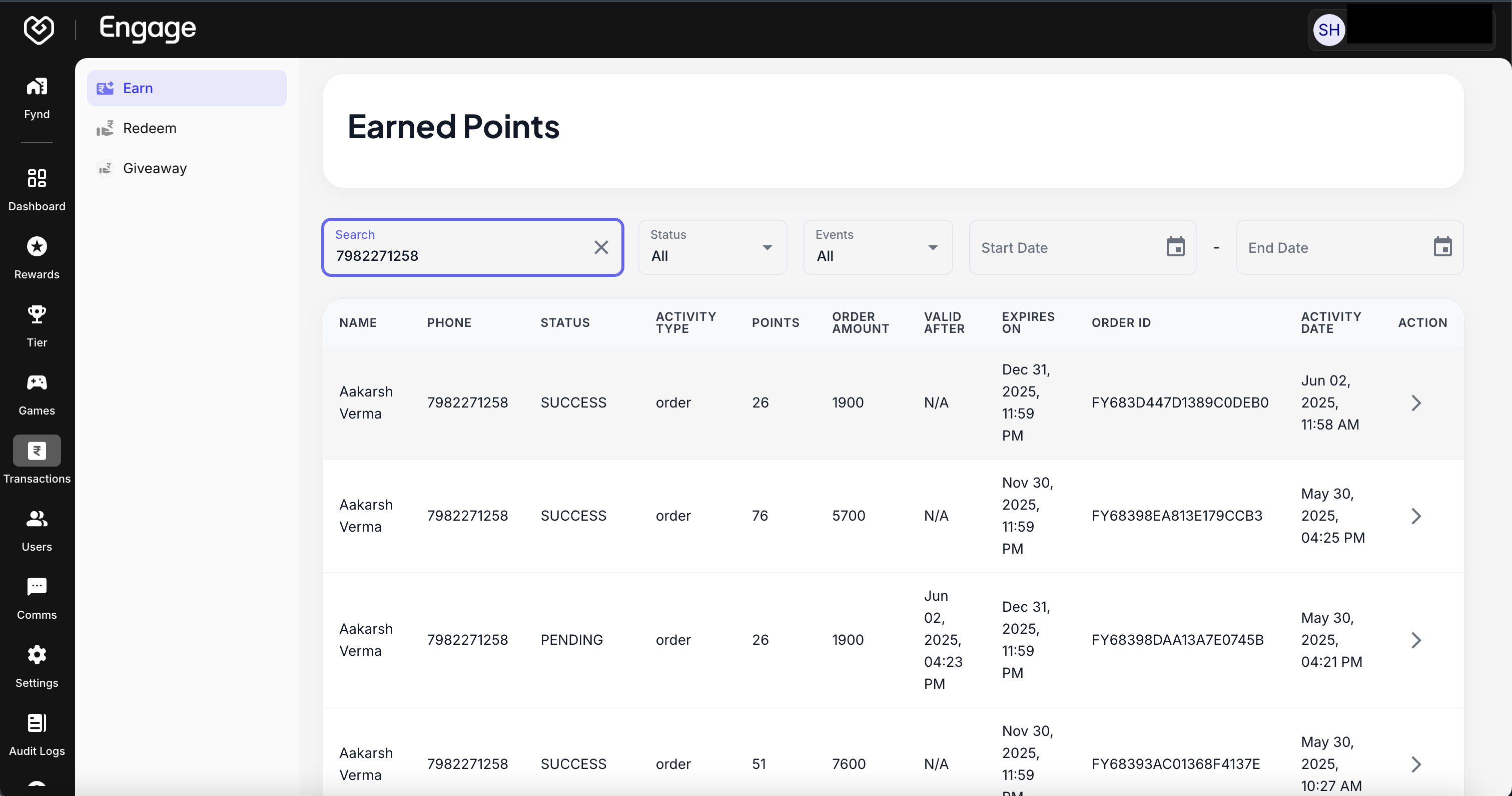1512x796 pixels.
Task: Click order ID FY68398DAA13A7E0745B
Action: click(1177, 640)
